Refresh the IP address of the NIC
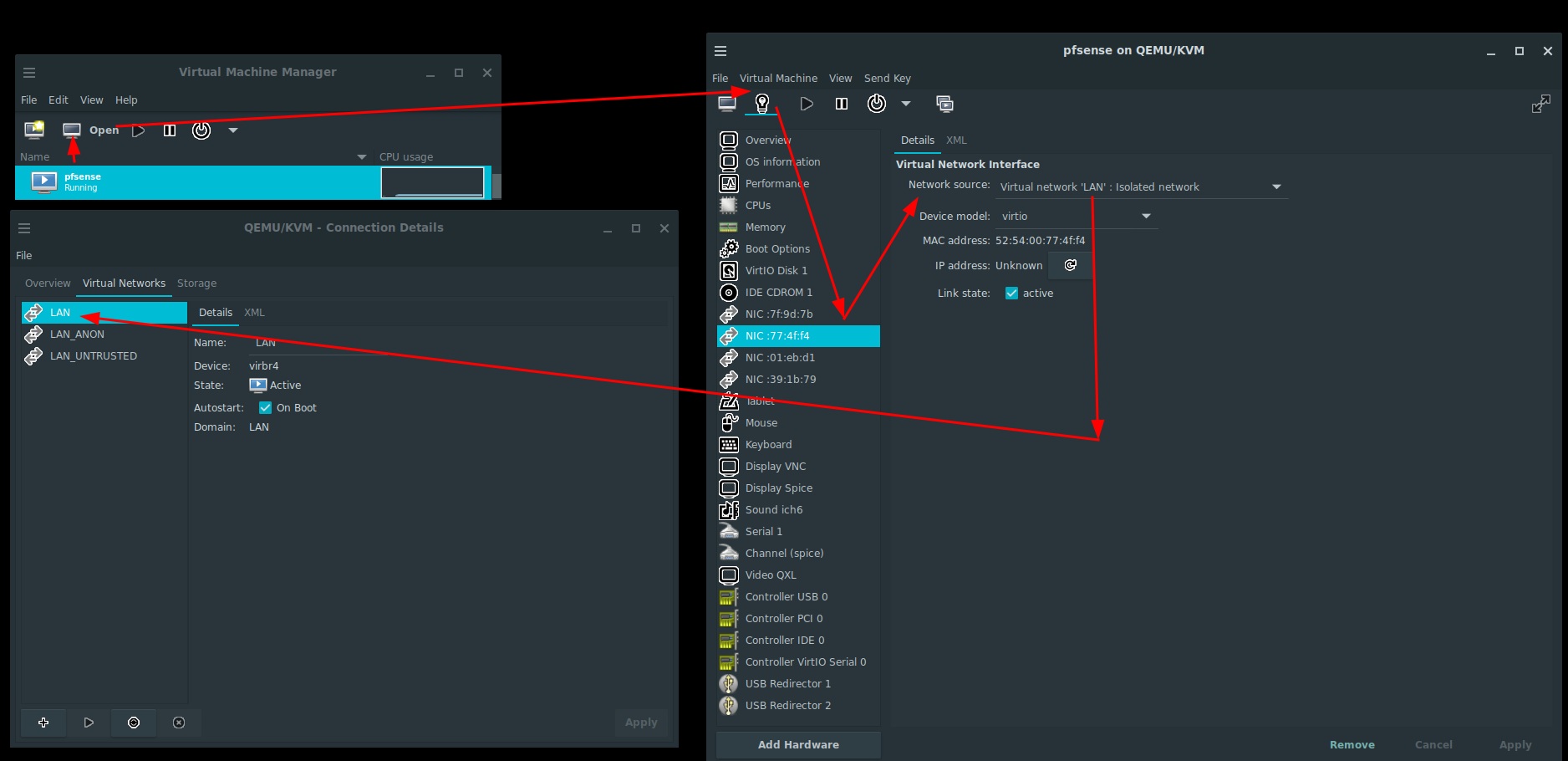This screenshot has height=761, width=1568. click(1071, 265)
